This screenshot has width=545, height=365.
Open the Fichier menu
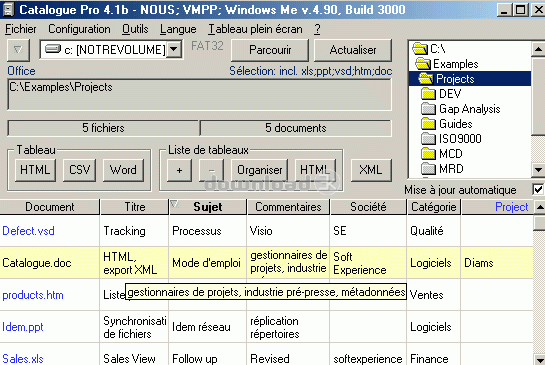(21, 29)
